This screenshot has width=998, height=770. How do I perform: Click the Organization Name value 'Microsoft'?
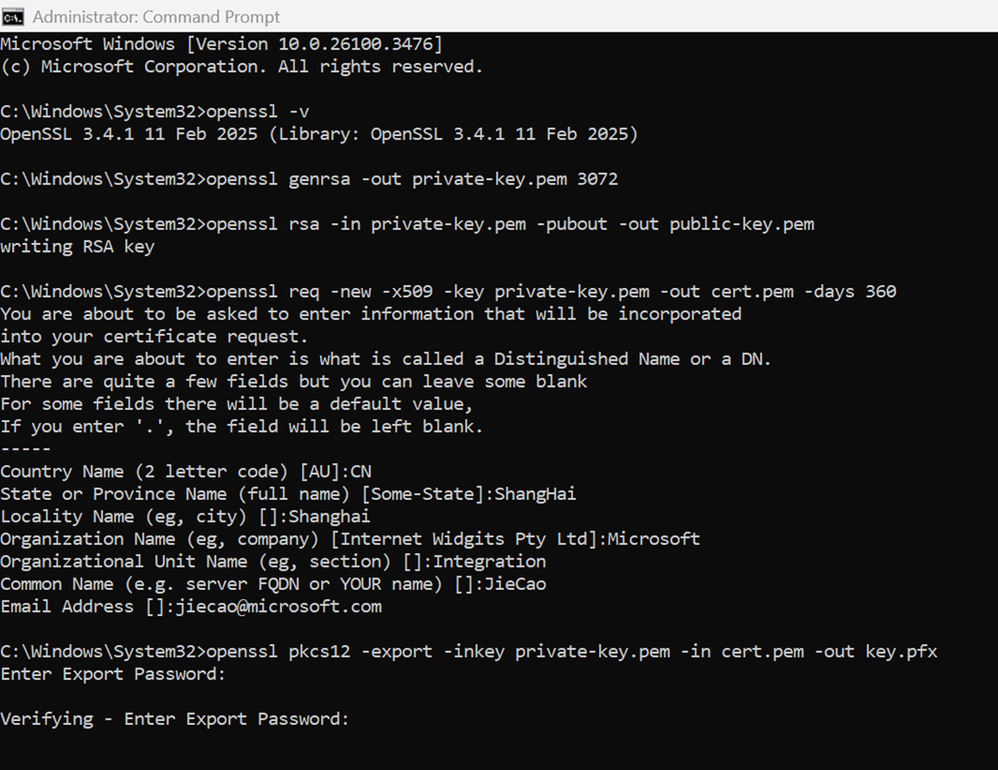pos(654,539)
